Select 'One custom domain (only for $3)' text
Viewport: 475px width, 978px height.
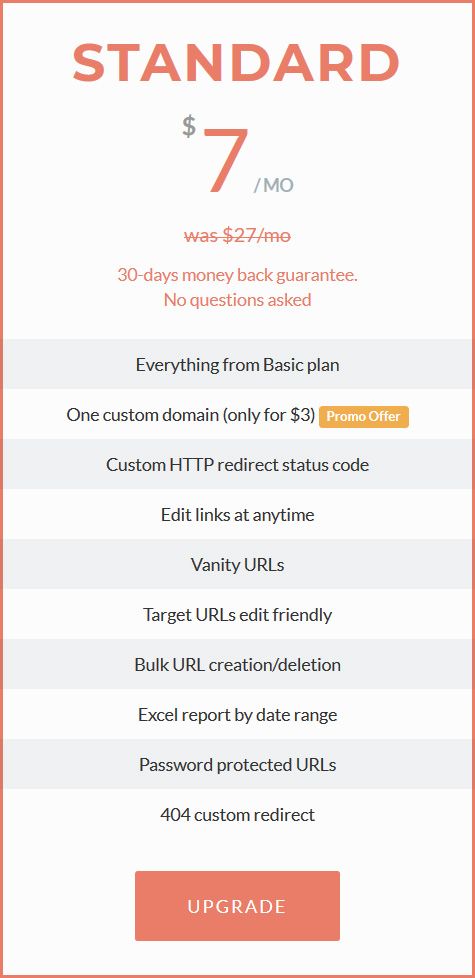191,415
